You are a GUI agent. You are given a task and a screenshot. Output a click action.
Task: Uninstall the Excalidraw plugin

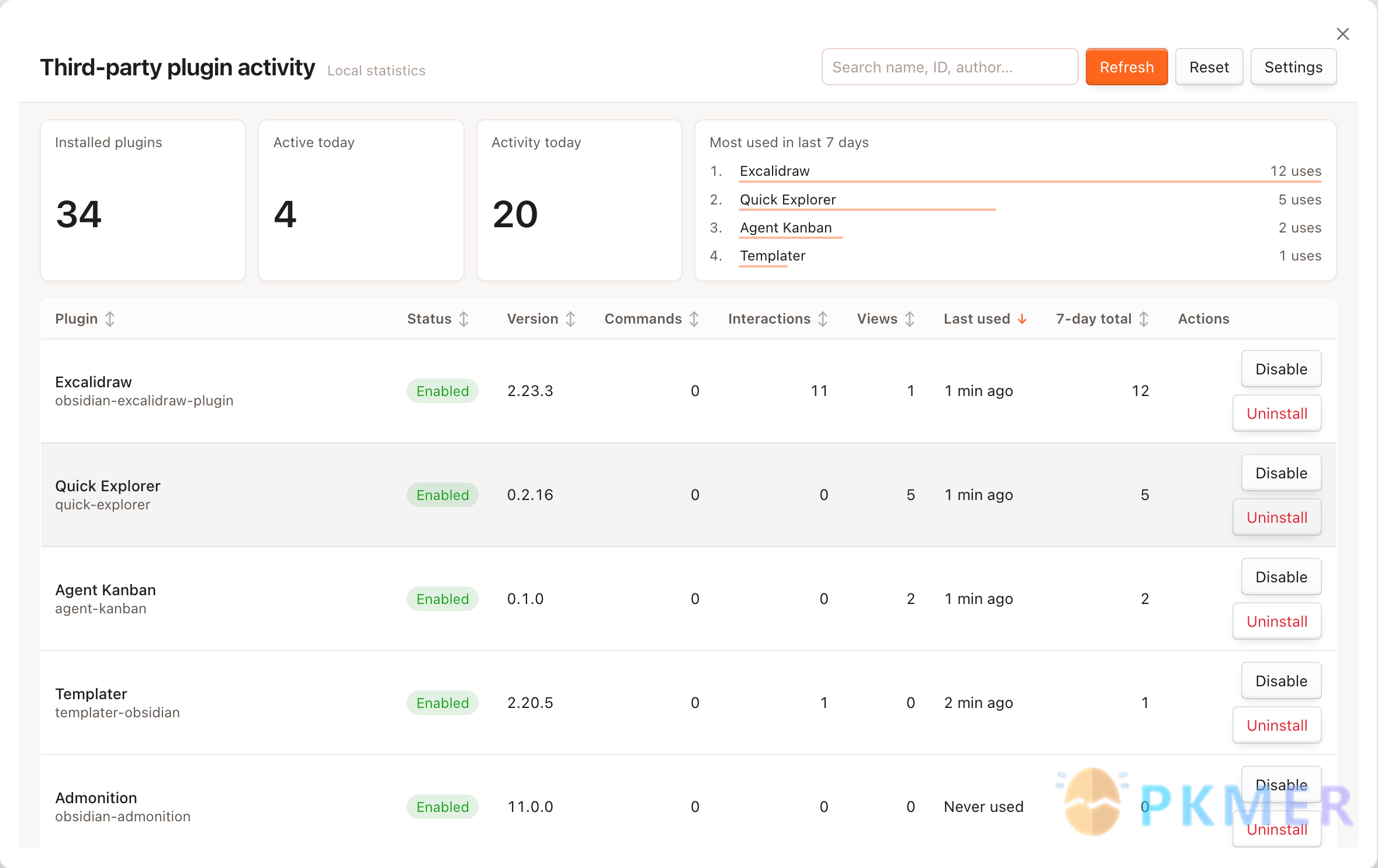tap(1277, 414)
